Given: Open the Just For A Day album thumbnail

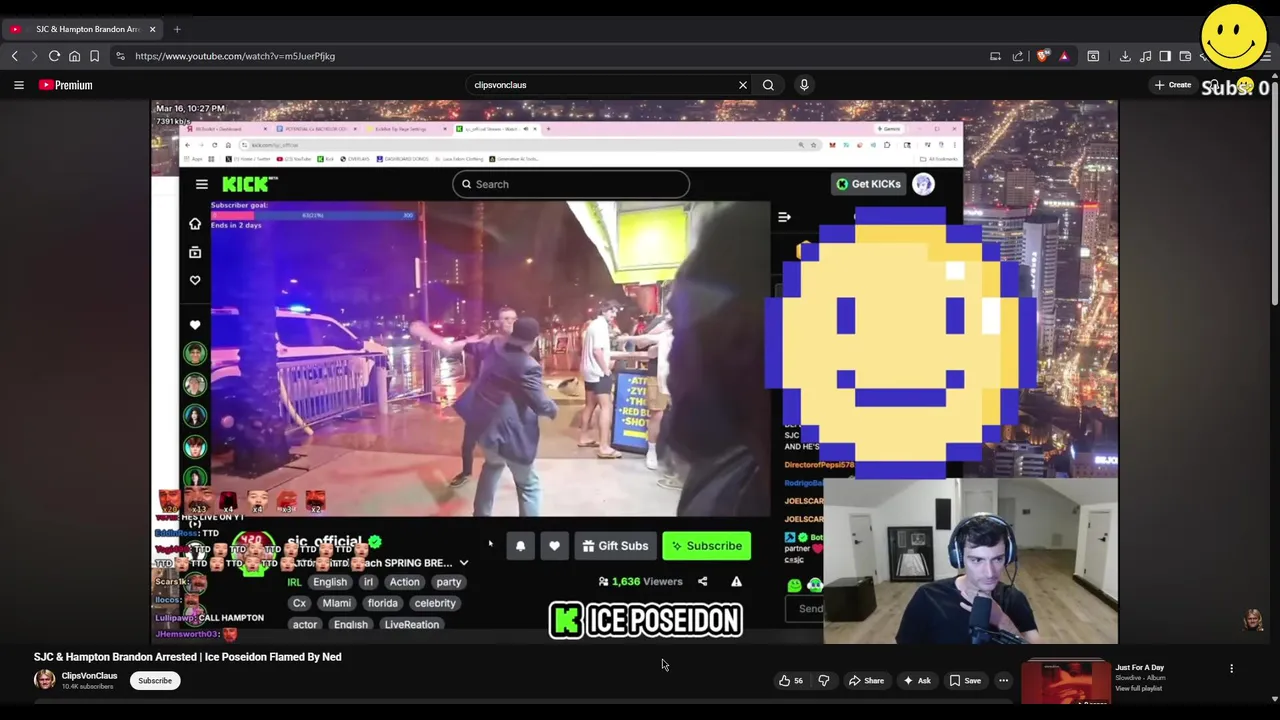Looking at the screenshot, I should (1066, 681).
